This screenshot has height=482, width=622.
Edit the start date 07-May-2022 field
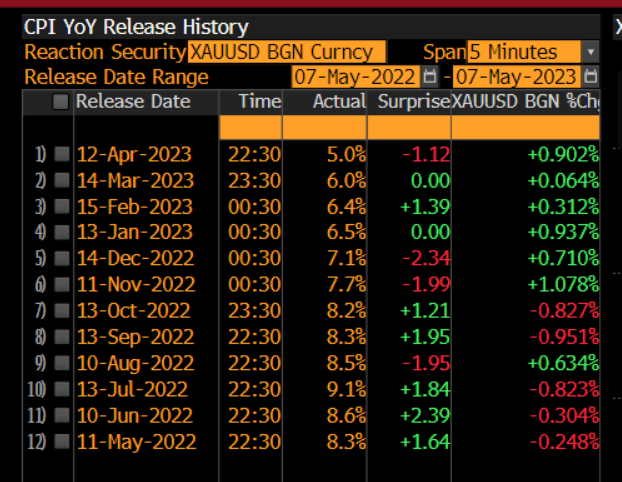(355, 77)
